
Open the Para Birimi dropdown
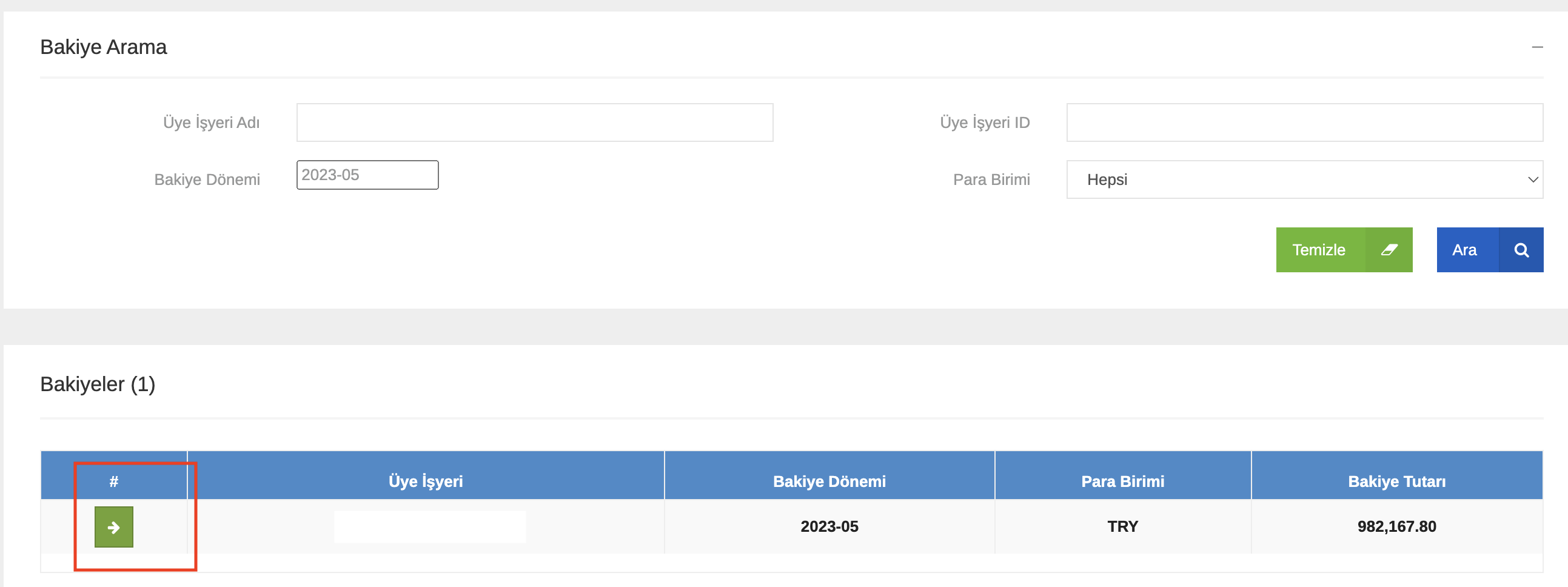pyautogui.click(x=1304, y=179)
